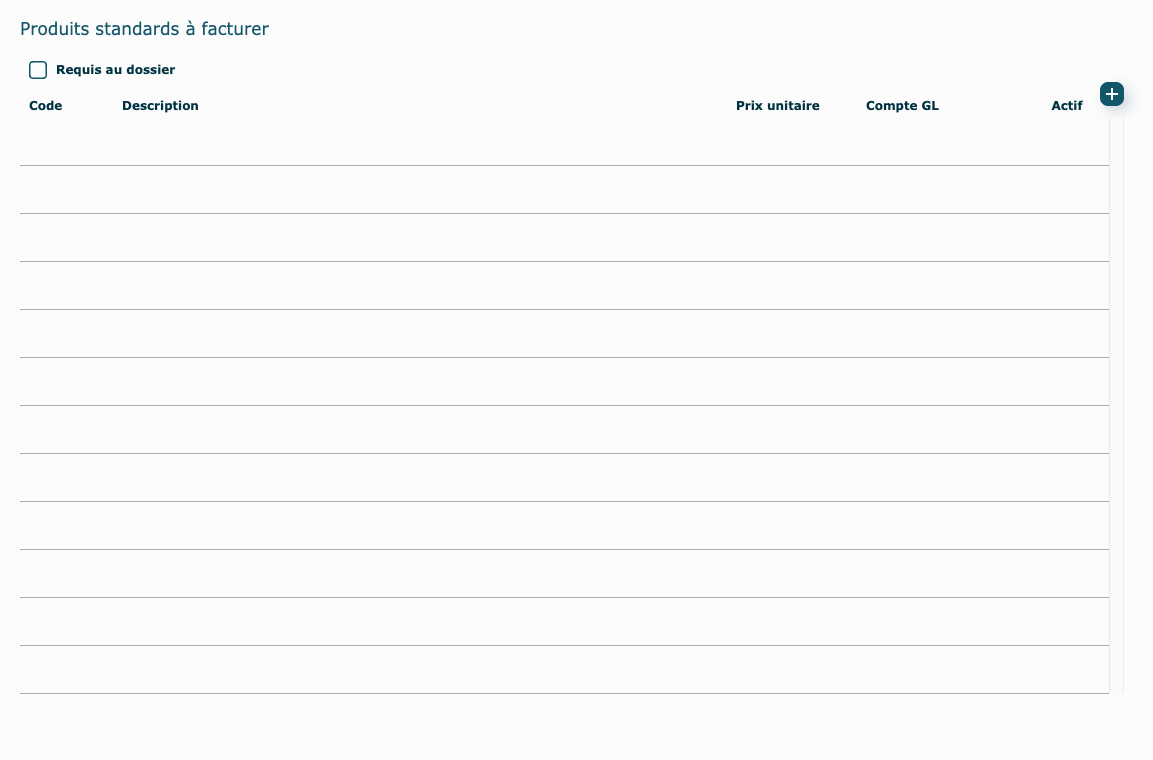Click the vertical scrollbar beside the table
Viewport: 1153px width, 760px height.
(1117, 400)
